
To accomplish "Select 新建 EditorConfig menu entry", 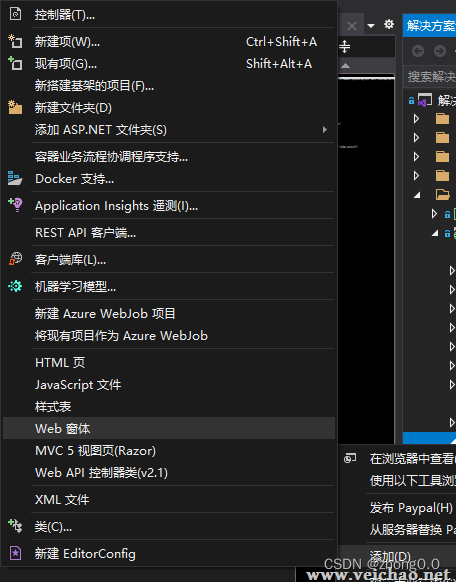I will (x=169, y=553).
